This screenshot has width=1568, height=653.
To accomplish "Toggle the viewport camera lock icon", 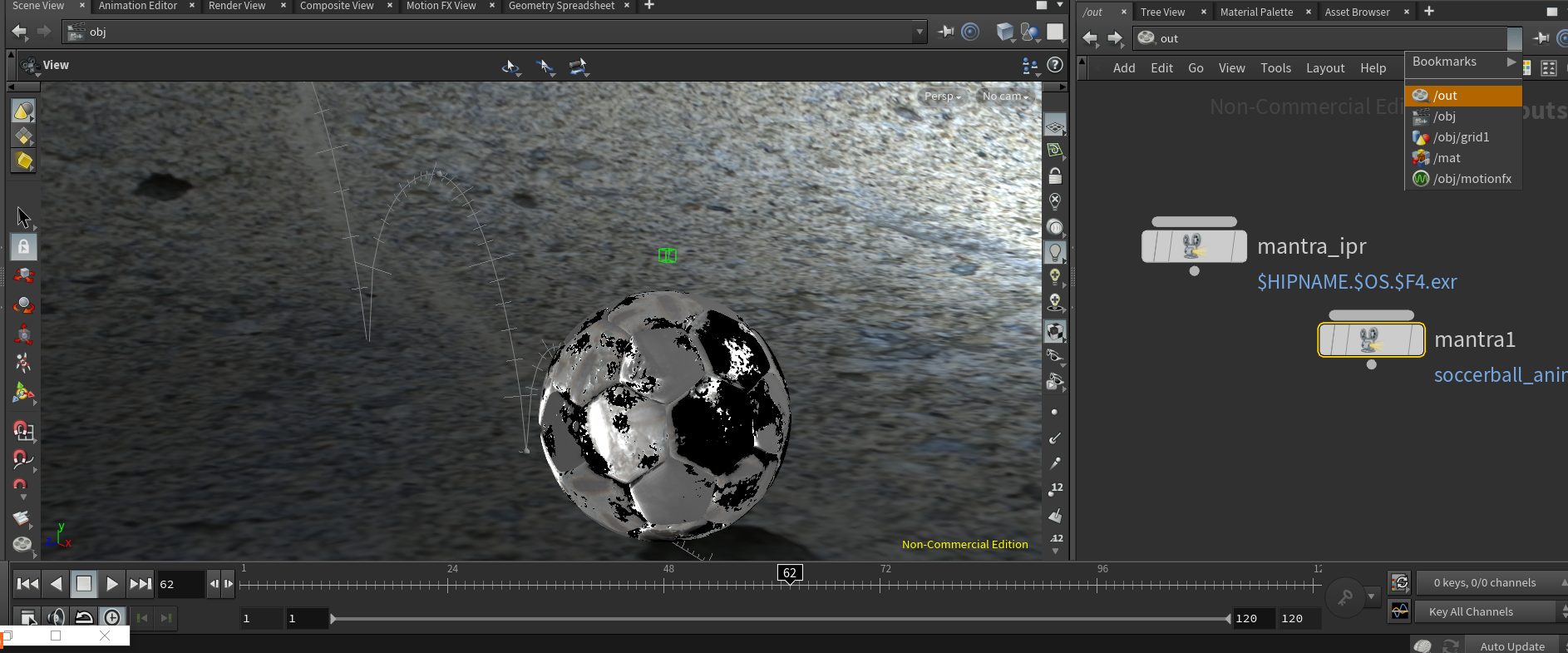I will (x=1055, y=176).
